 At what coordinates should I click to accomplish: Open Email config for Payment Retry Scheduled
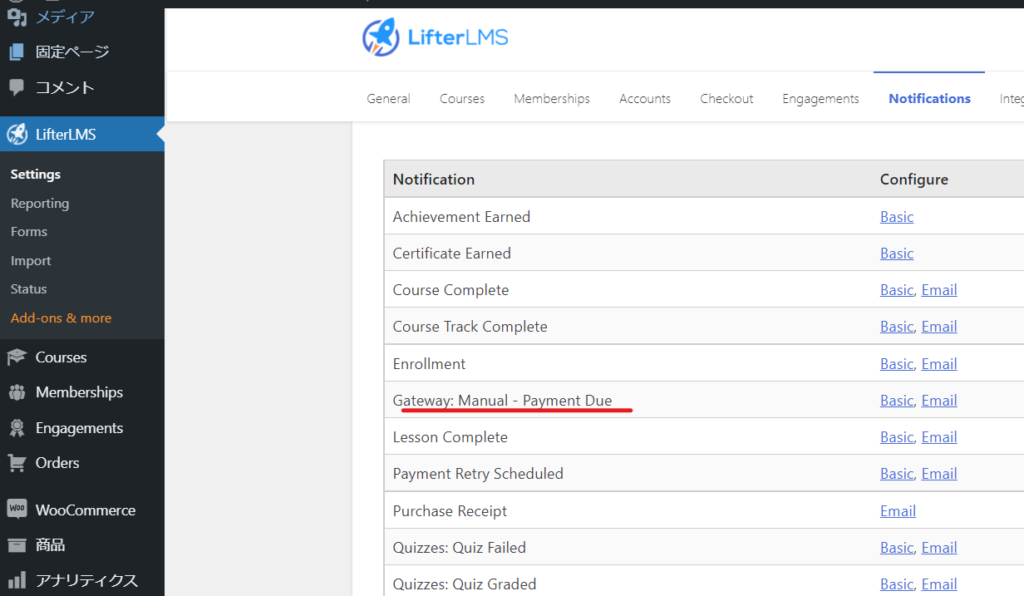pos(939,473)
